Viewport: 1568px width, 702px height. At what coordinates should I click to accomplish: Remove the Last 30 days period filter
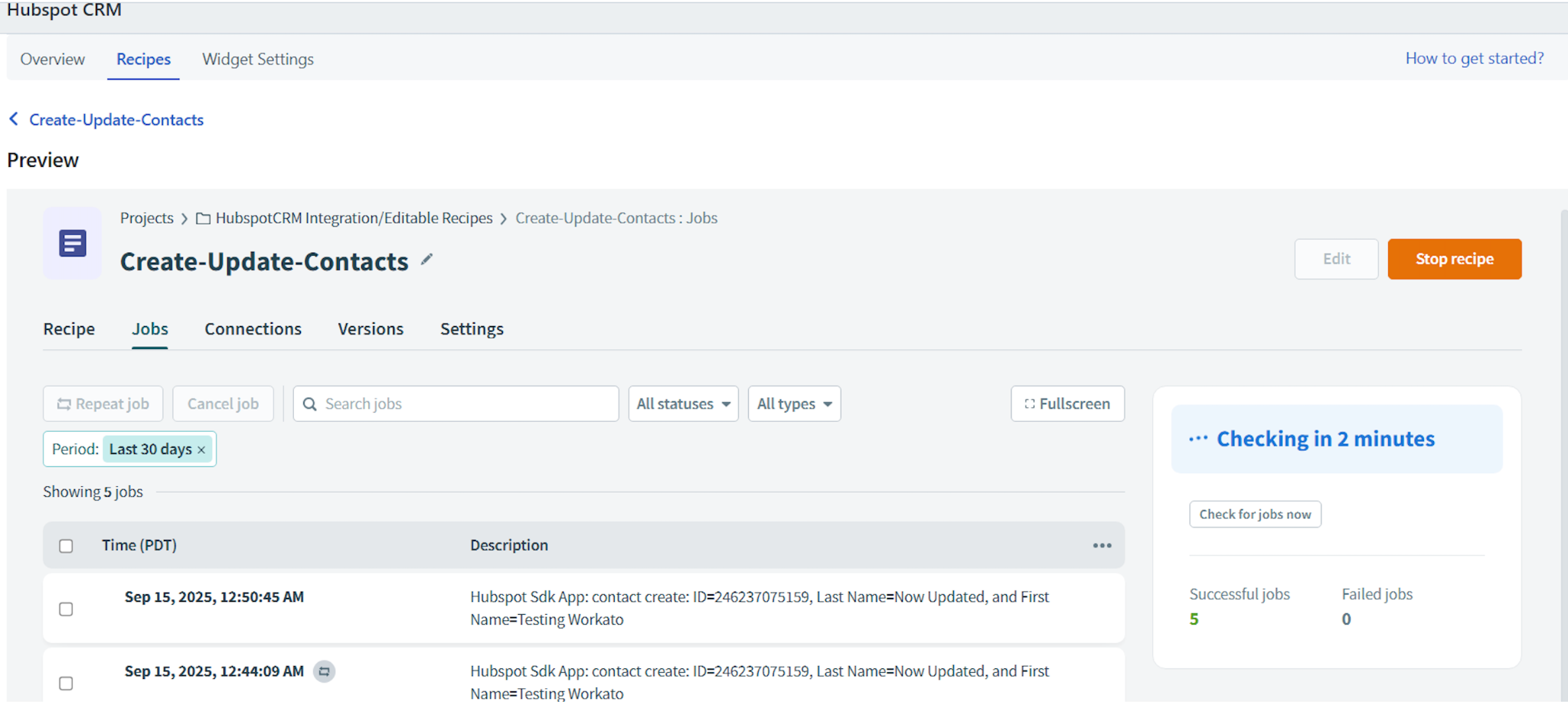coord(201,450)
